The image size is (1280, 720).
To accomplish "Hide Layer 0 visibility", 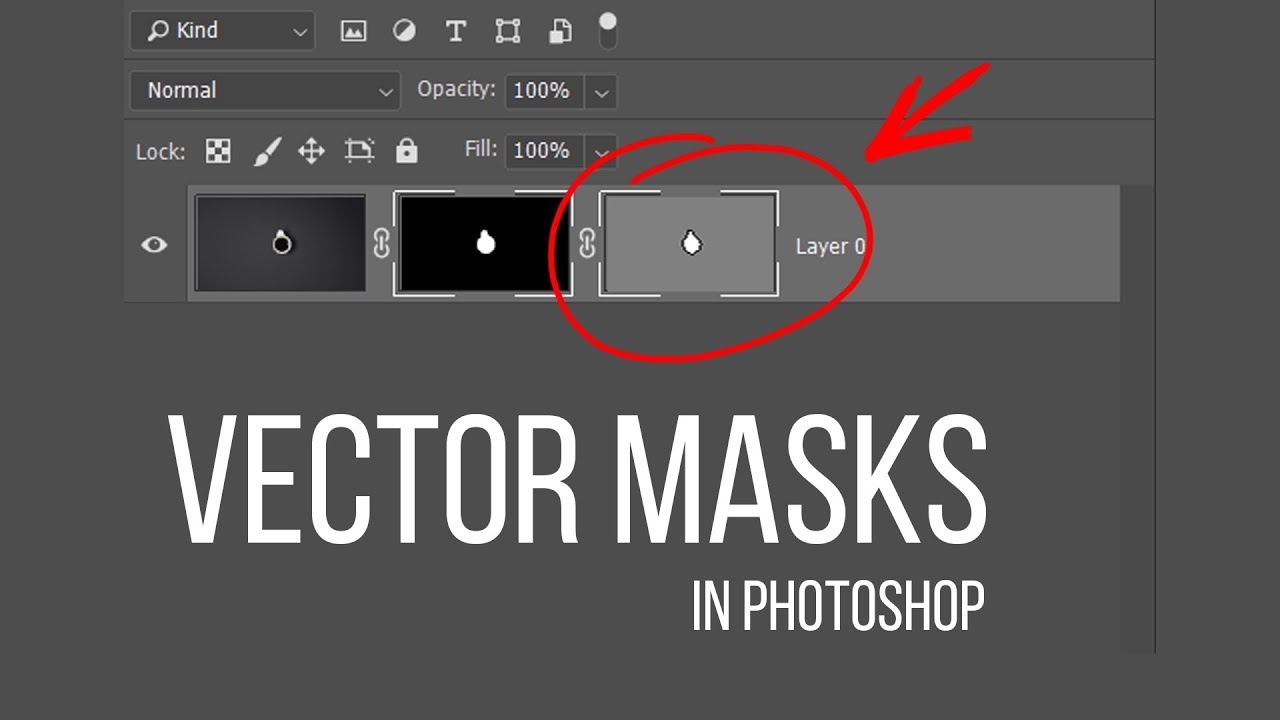I will [153, 243].
